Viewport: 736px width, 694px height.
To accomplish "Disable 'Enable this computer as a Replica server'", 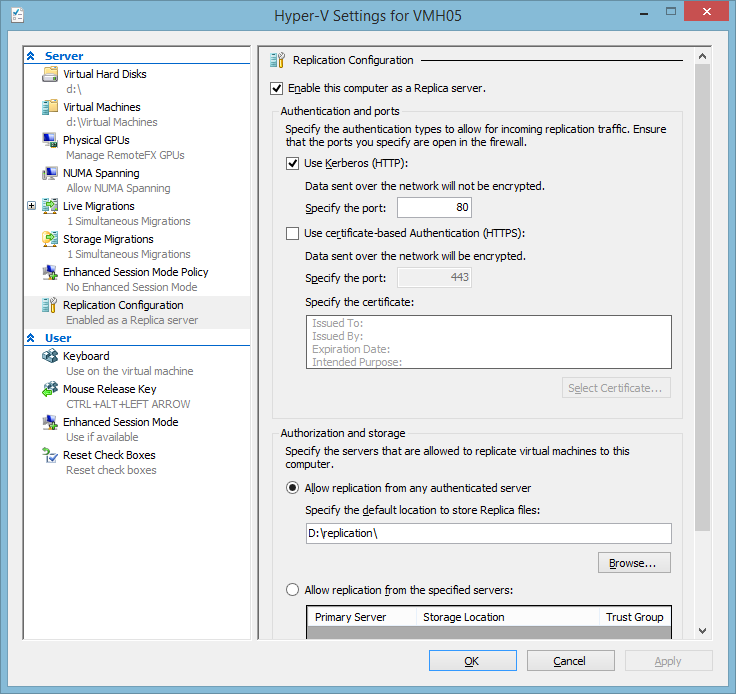I will [277, 88].
